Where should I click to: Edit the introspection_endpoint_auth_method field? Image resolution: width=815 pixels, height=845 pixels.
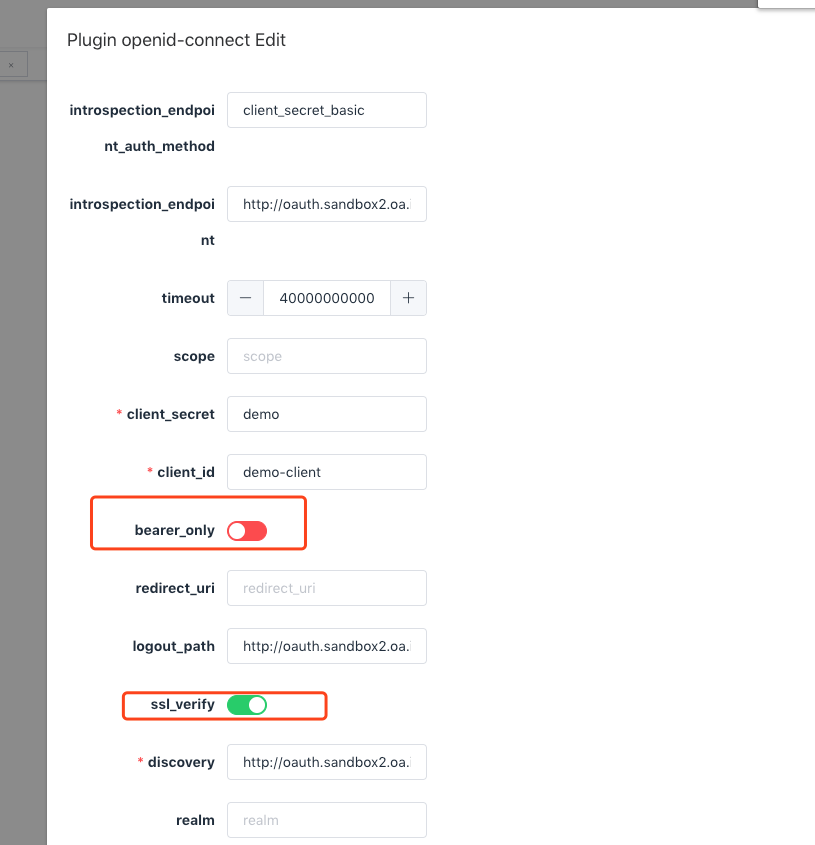point(326,110)
